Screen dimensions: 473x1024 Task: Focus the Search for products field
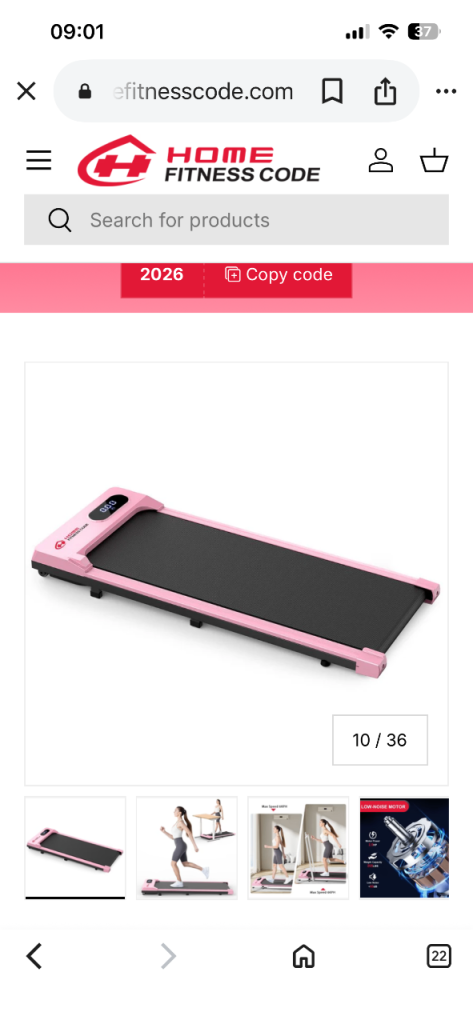click(x=236, y=220)
